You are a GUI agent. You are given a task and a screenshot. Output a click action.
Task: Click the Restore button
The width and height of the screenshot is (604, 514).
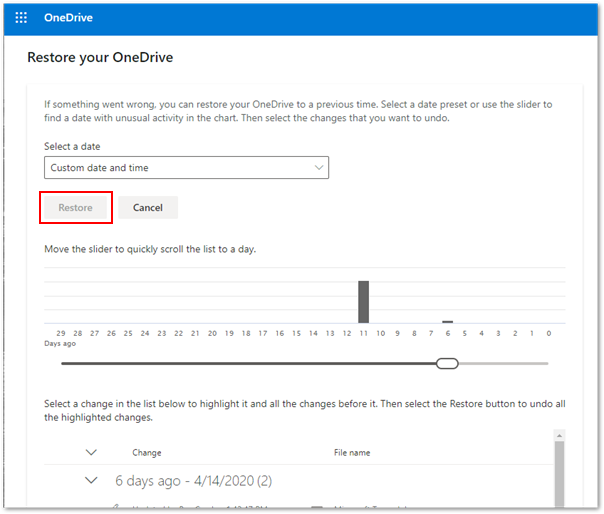pos(75,208)
